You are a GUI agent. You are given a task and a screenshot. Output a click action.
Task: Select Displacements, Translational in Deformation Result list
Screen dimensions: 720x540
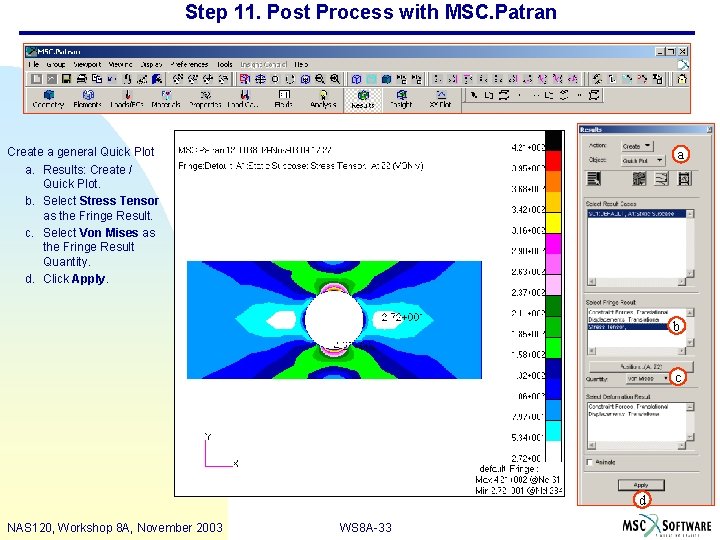637,414
